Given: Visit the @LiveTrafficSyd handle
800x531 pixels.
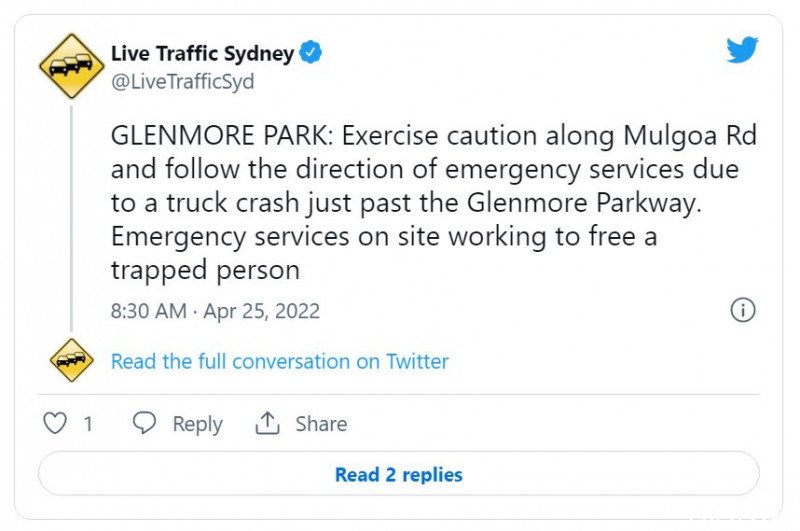Looking at the screenshot, I should [x=183, y=82].
